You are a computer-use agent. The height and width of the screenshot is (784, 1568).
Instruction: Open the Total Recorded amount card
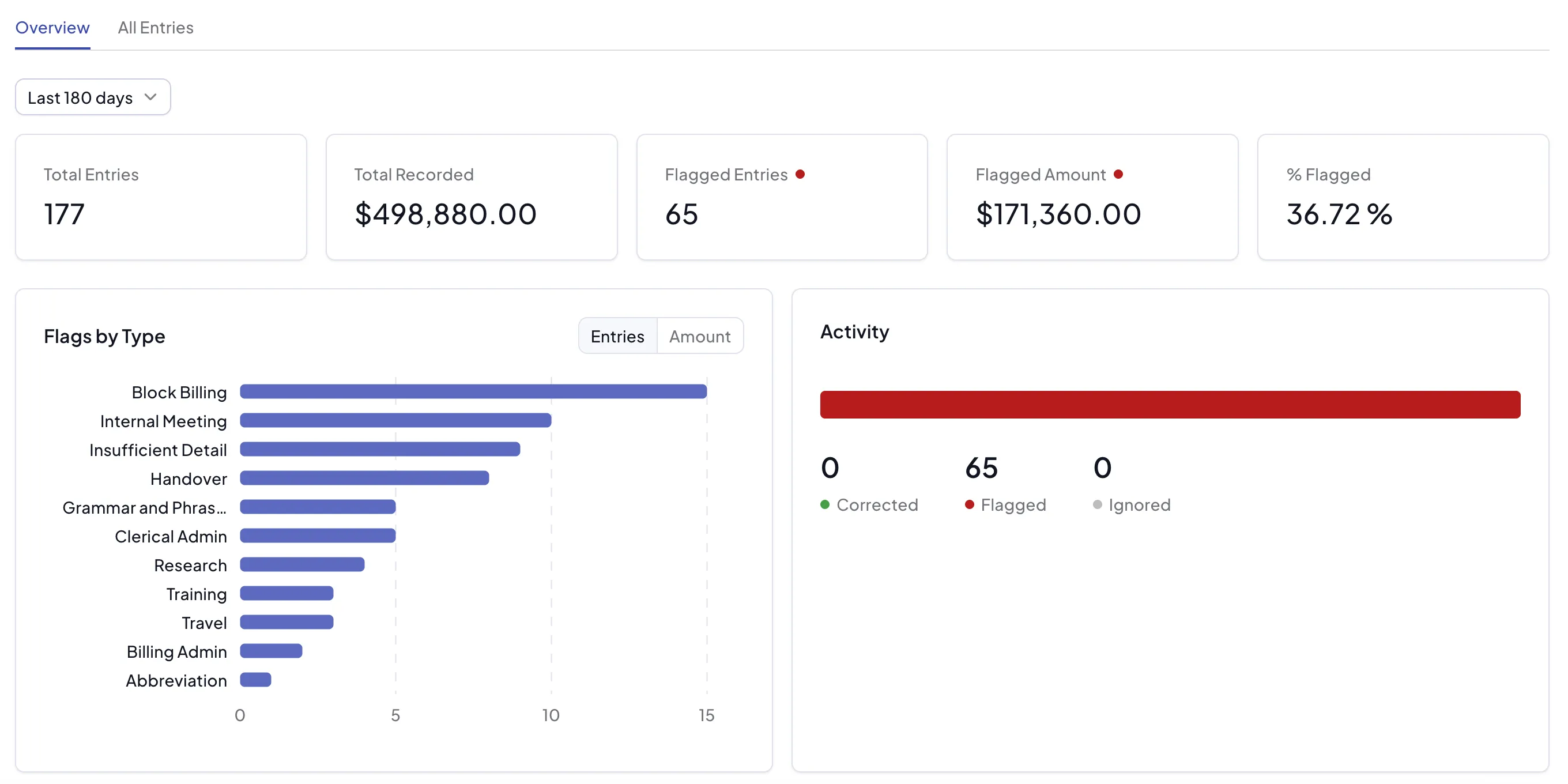tap(472, 197)
